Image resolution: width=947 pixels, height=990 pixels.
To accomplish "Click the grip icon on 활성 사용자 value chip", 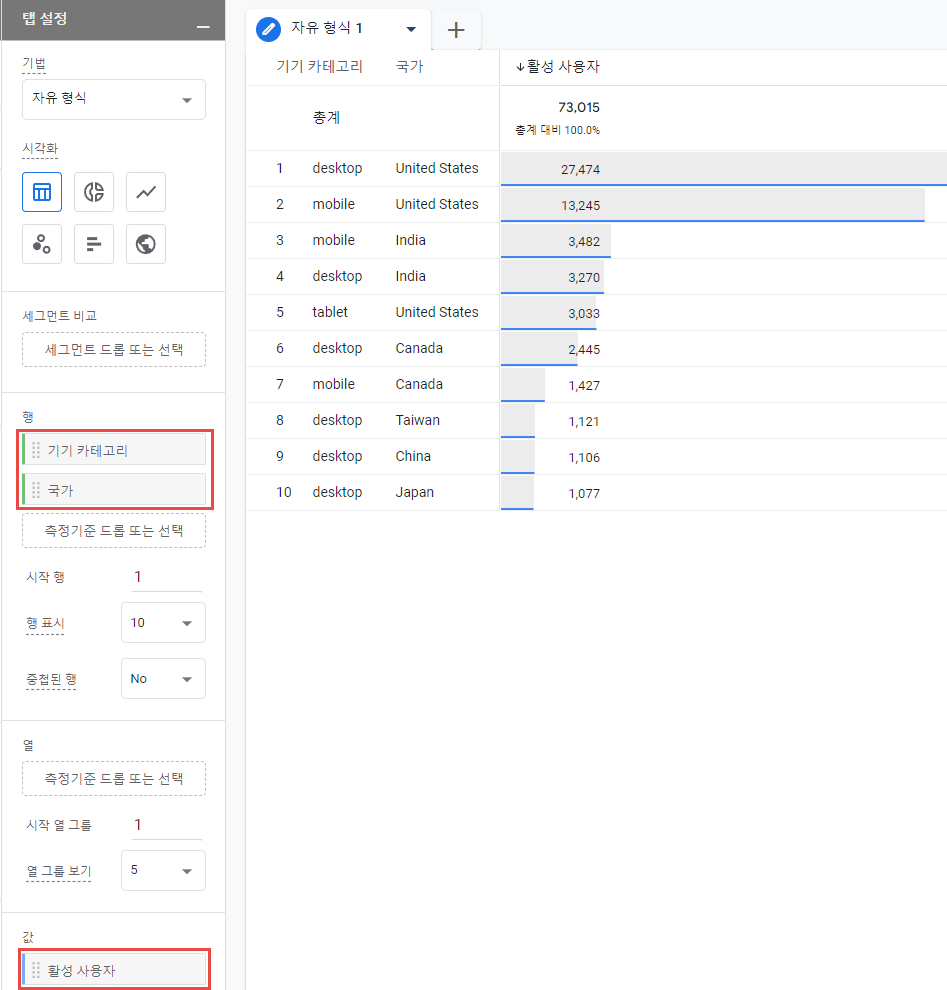I will tap(37, 968).
